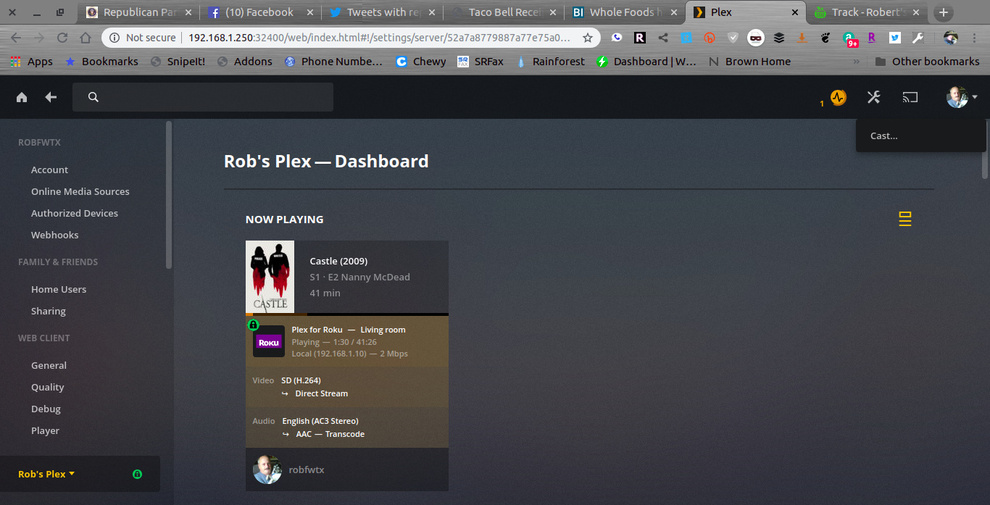Open Player web client settings

[x=45, y=431]
